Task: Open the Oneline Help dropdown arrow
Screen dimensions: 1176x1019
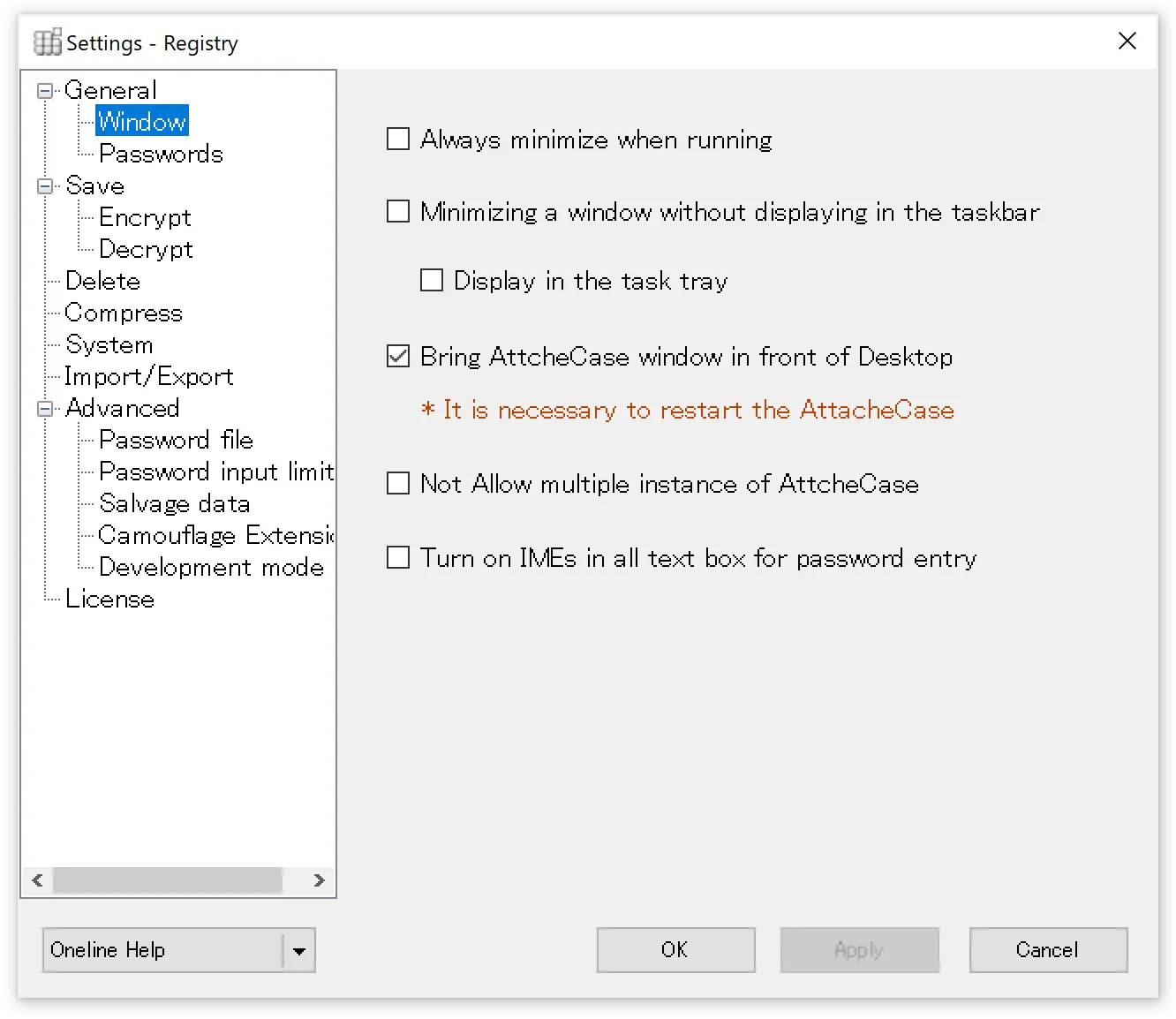Action: tap(300, 950)
